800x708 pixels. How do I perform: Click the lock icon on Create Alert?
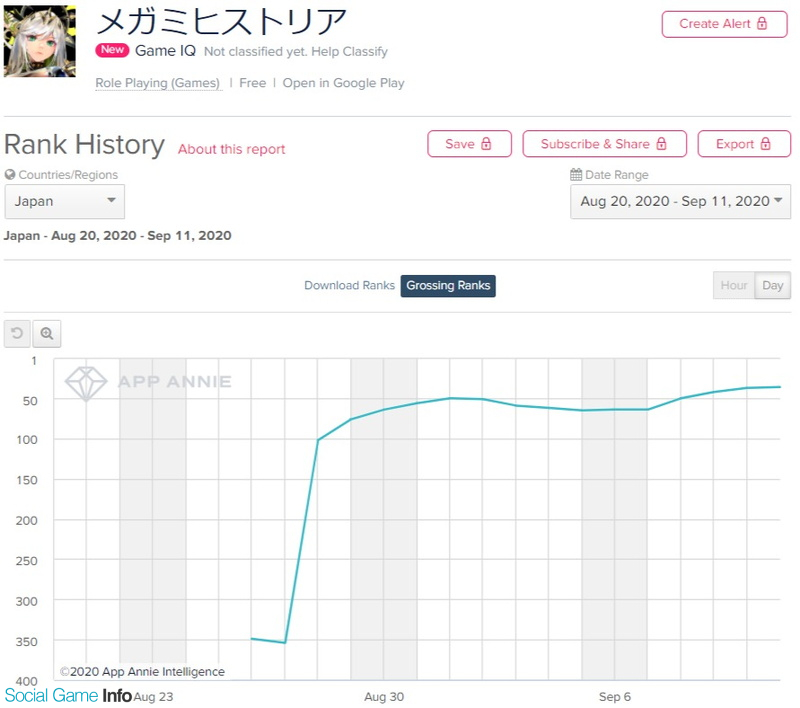click(762, 23)
